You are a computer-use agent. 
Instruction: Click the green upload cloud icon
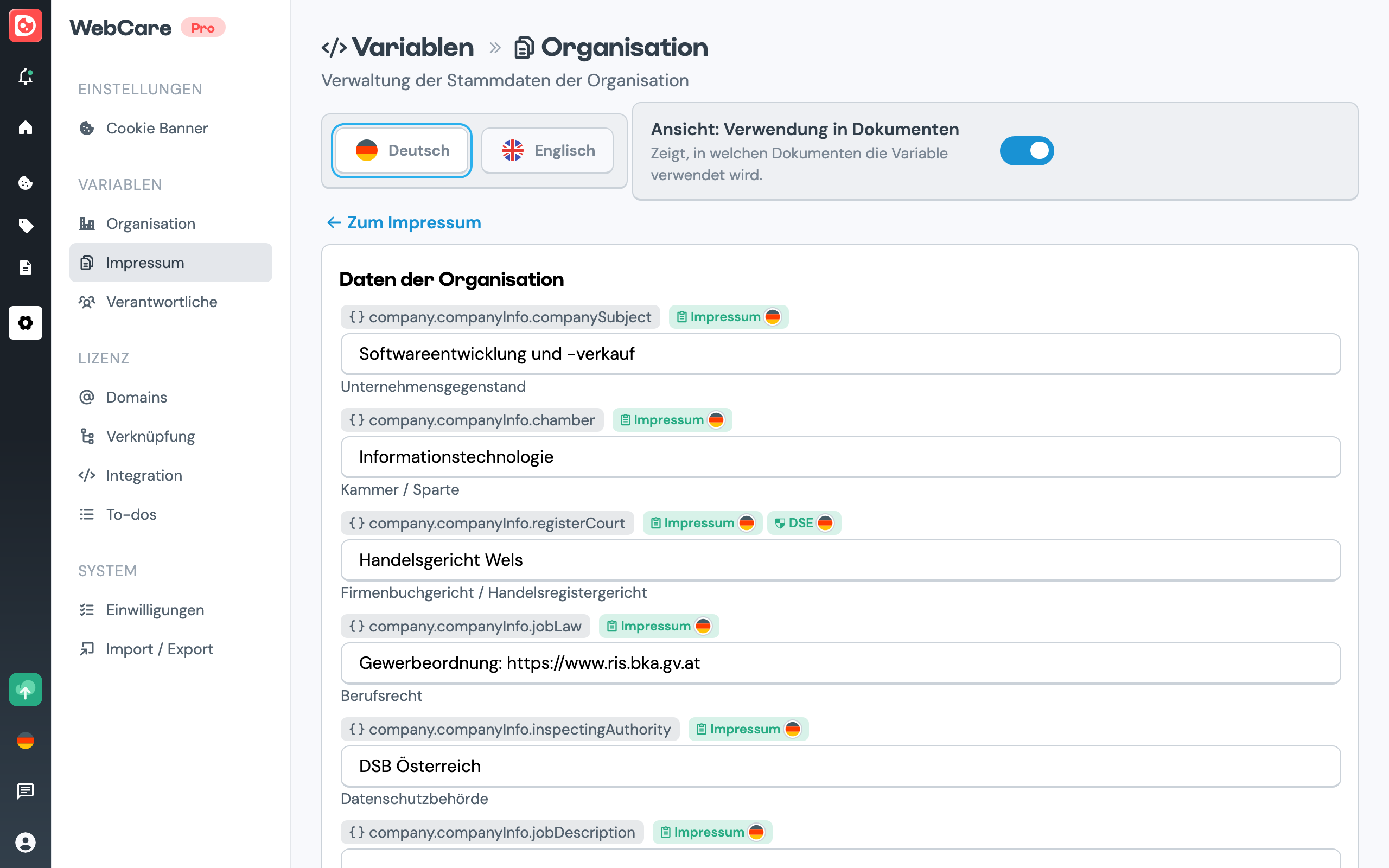click(x=26, y=690)
